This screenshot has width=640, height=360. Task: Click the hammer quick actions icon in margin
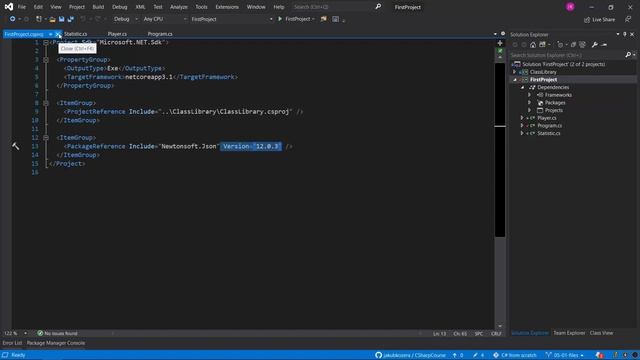[x=16, y=146]
